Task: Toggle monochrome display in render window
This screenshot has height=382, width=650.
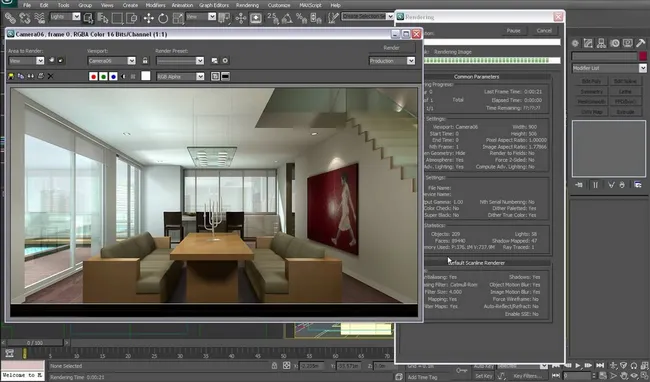Action: coord(133,77)
